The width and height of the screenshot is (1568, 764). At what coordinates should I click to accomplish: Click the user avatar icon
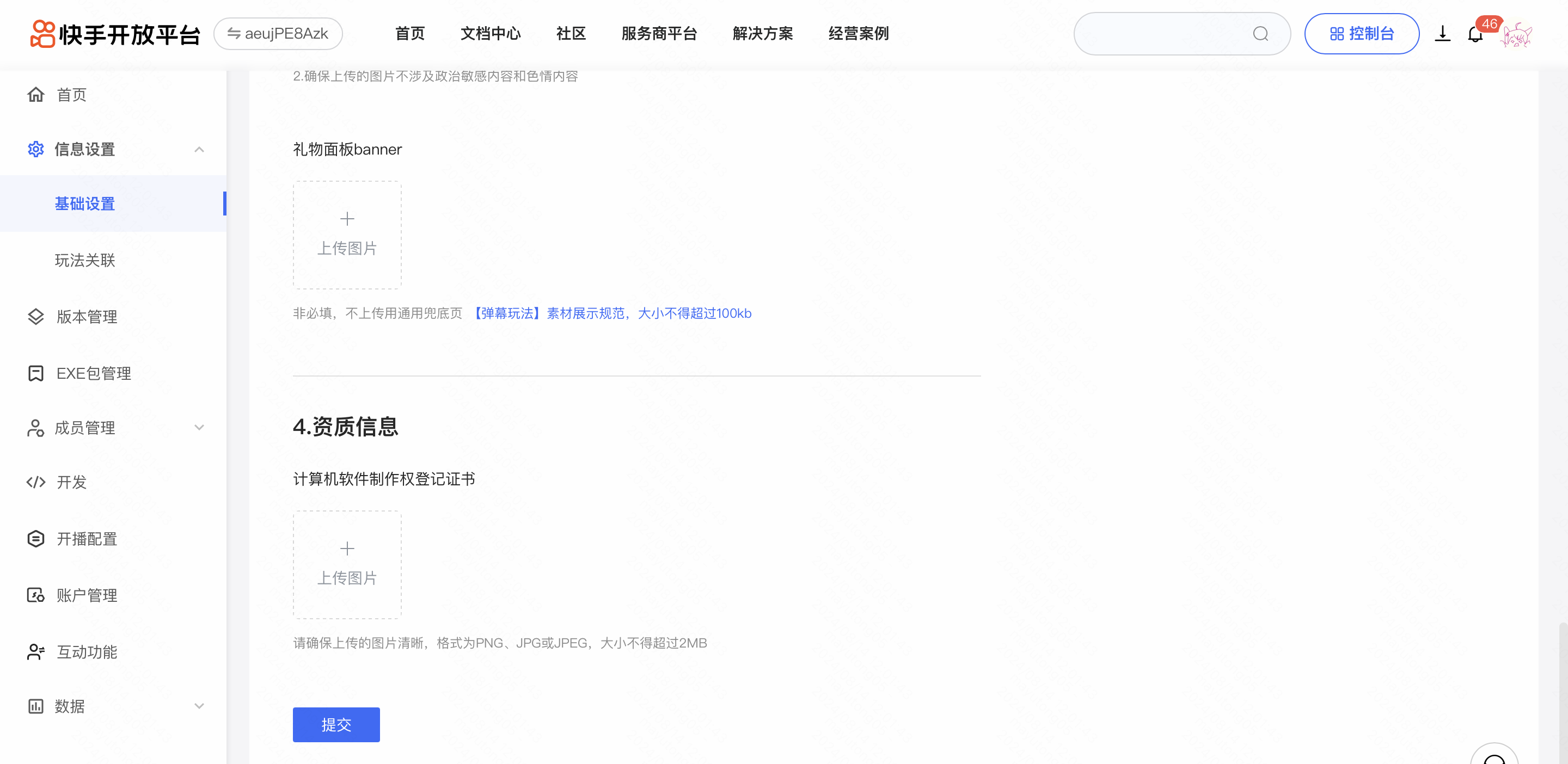click(1516, 35)
